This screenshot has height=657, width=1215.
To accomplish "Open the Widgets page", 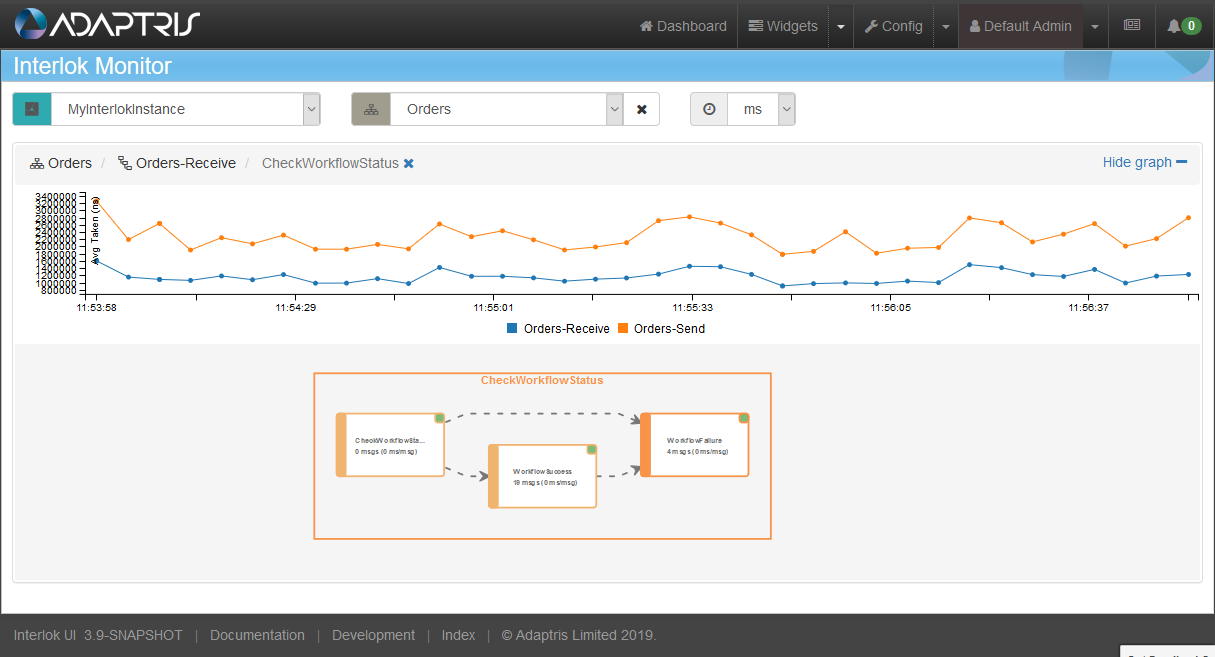I will coord(783,26).
